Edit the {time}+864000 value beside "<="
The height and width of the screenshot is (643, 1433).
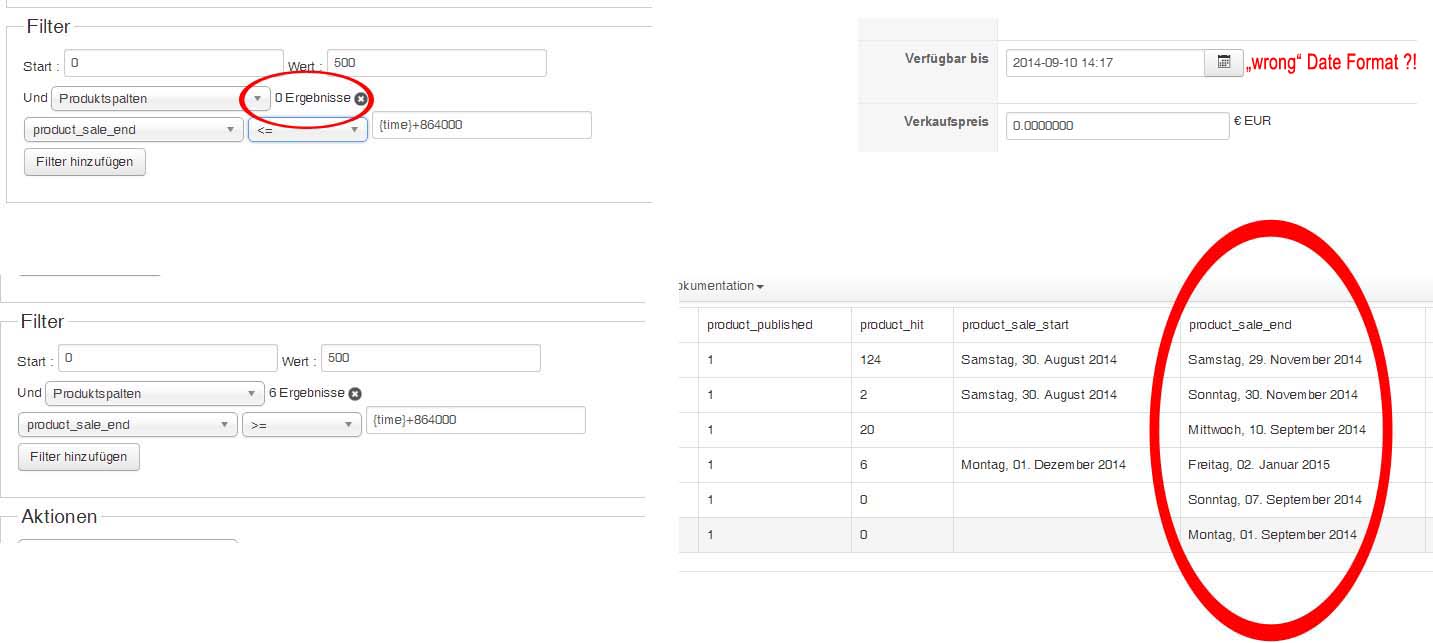point(481,125)
